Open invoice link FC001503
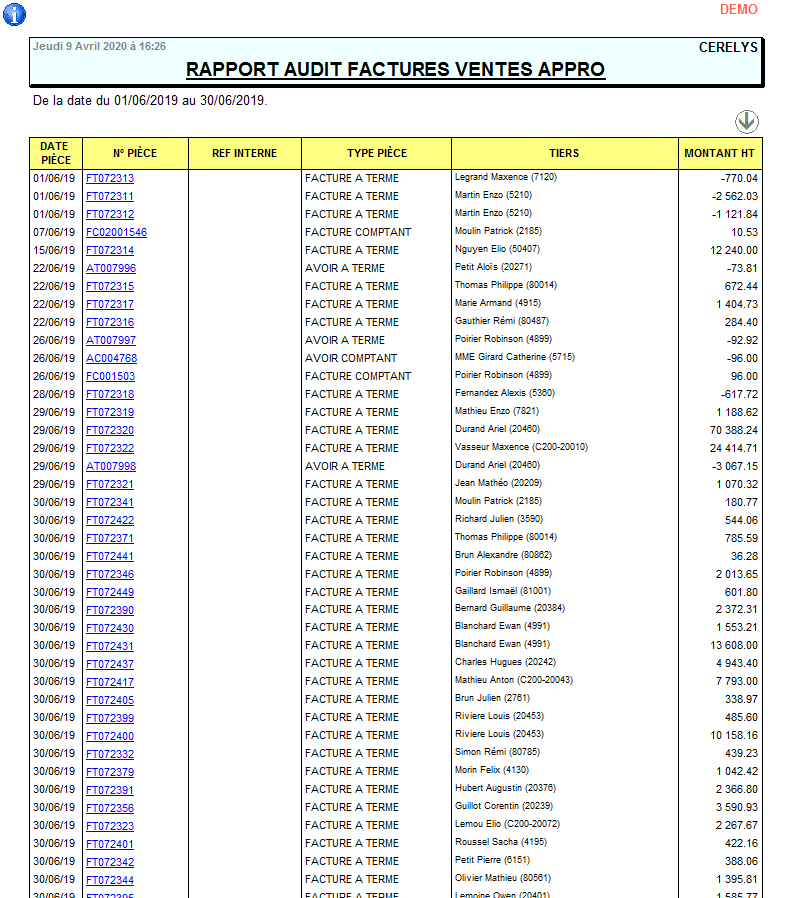Viewport: 792px width, 898px height. (x=110, y=376)
